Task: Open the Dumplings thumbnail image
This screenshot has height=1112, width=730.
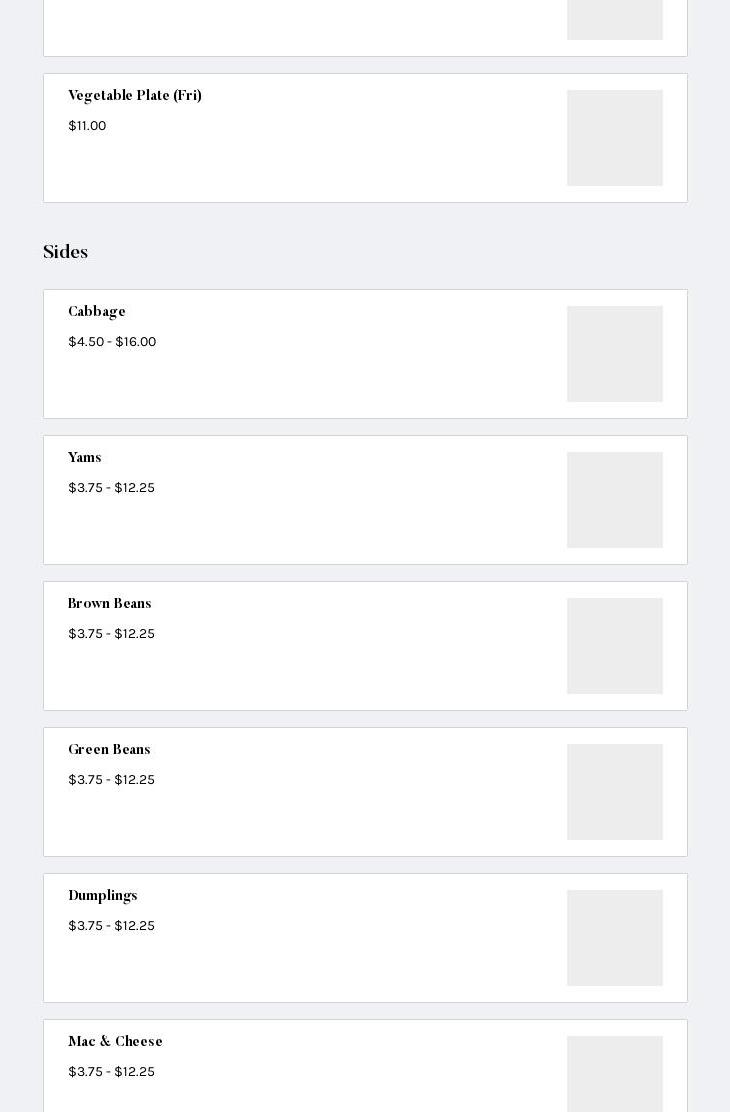Action: [614, 938]
